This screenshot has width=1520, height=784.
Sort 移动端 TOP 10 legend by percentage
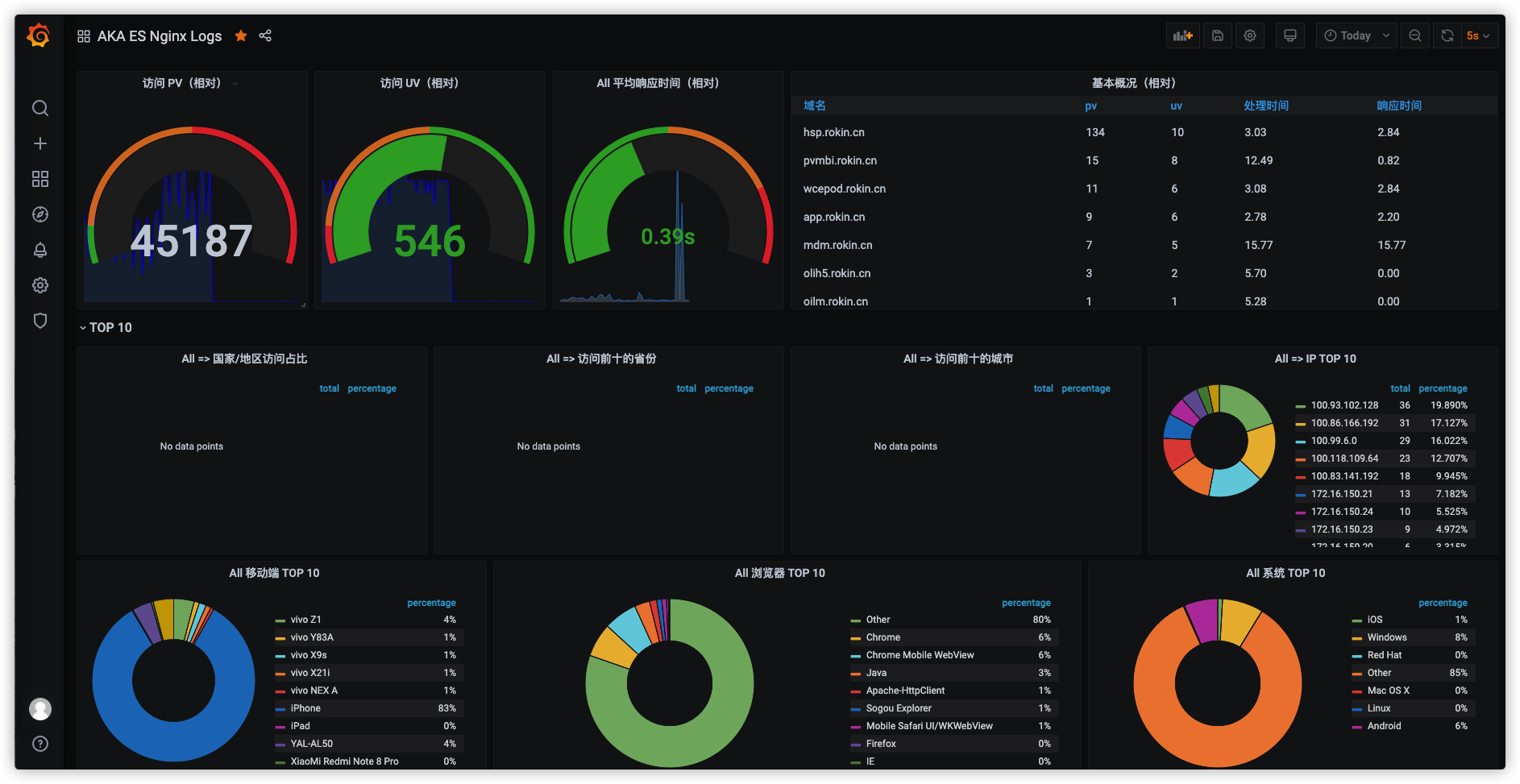[431, 603]
